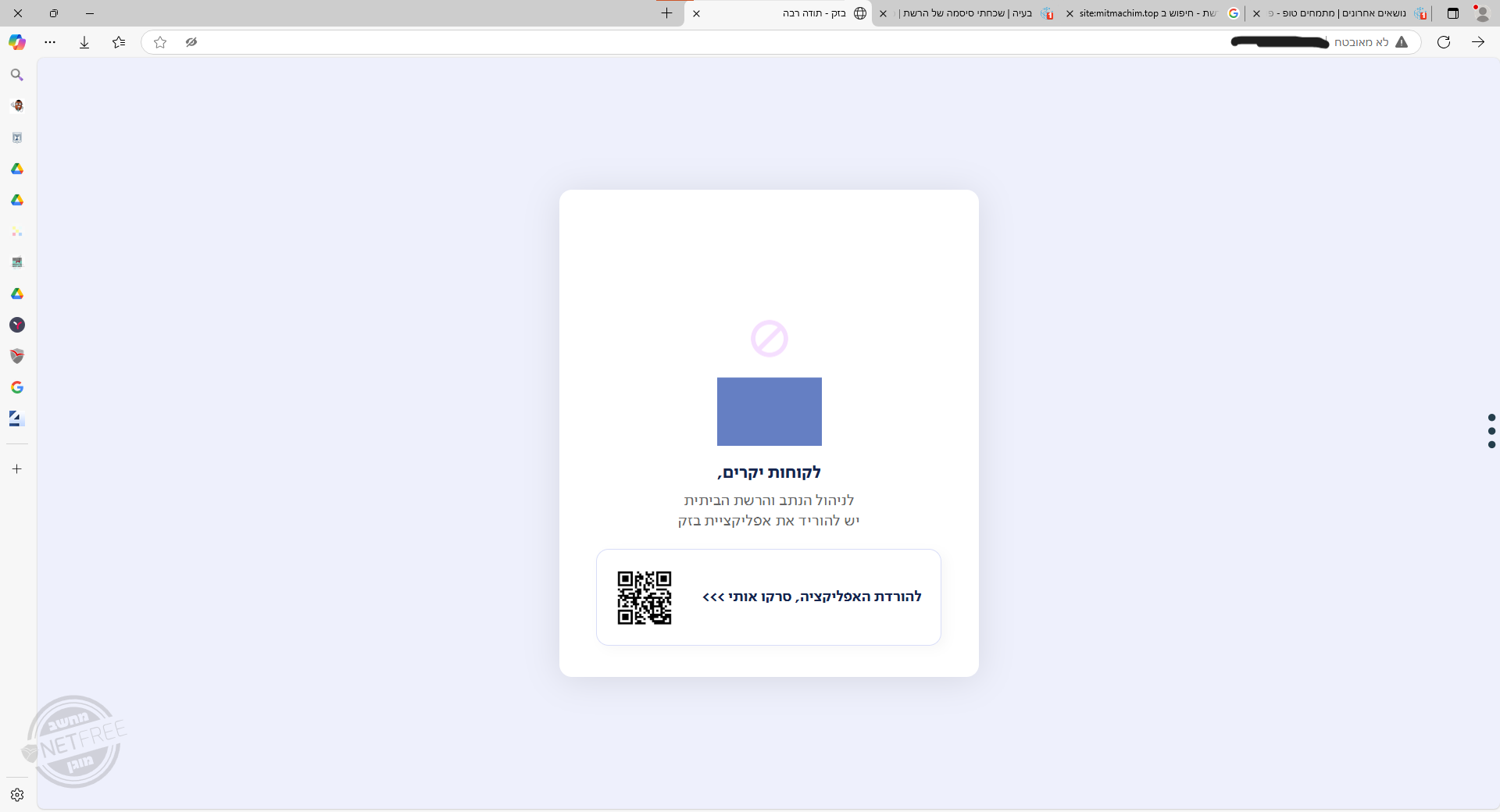Reload the page with the refresh icon
This screenshot has width=1500, height=812.
1444,42
